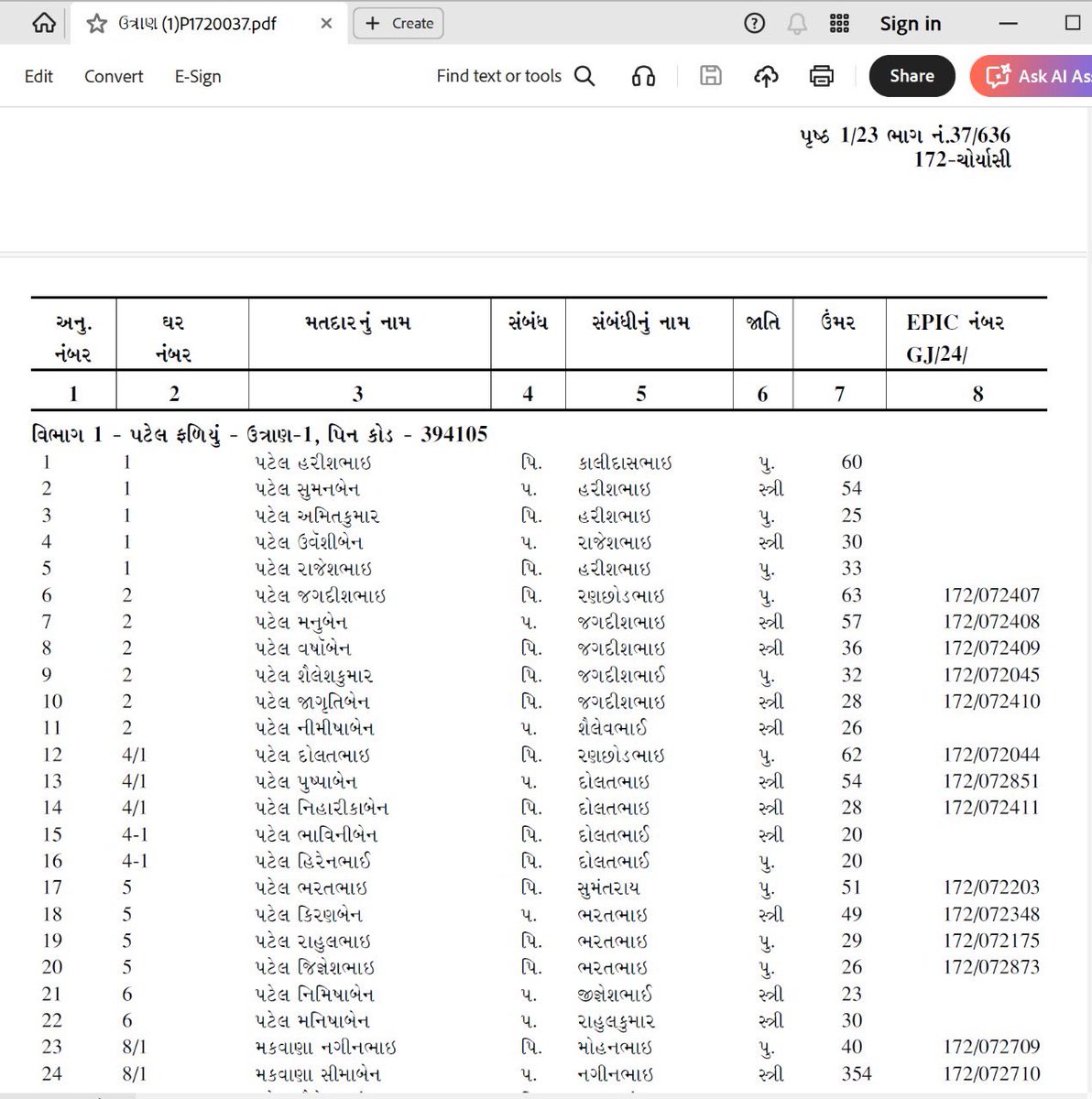Click EPIC number 172/072710

tap(991, 1073)
